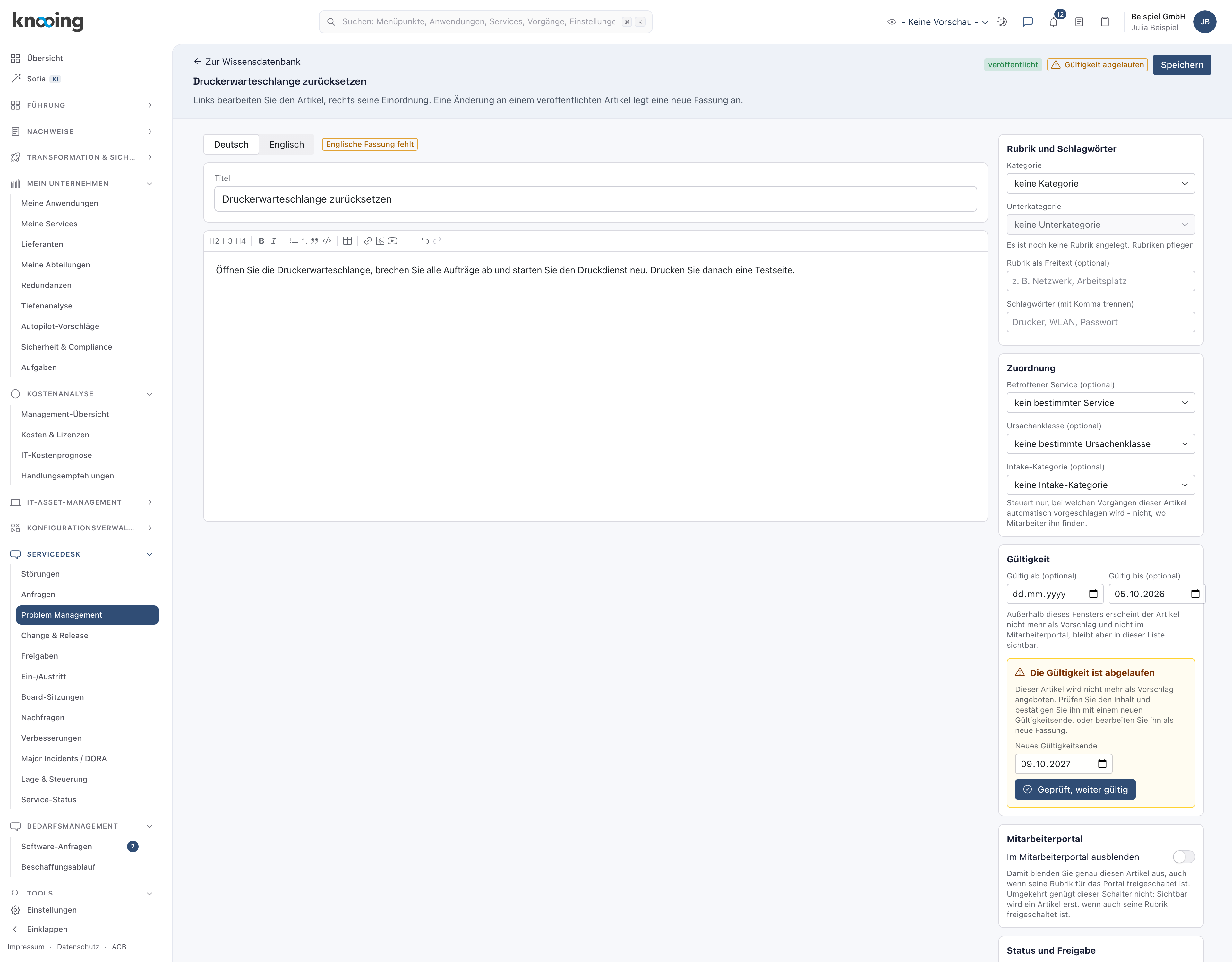This screenshot has width=1232, height=962.
Task: Open the Kategorie dropdown
Action: [1100, 183]
